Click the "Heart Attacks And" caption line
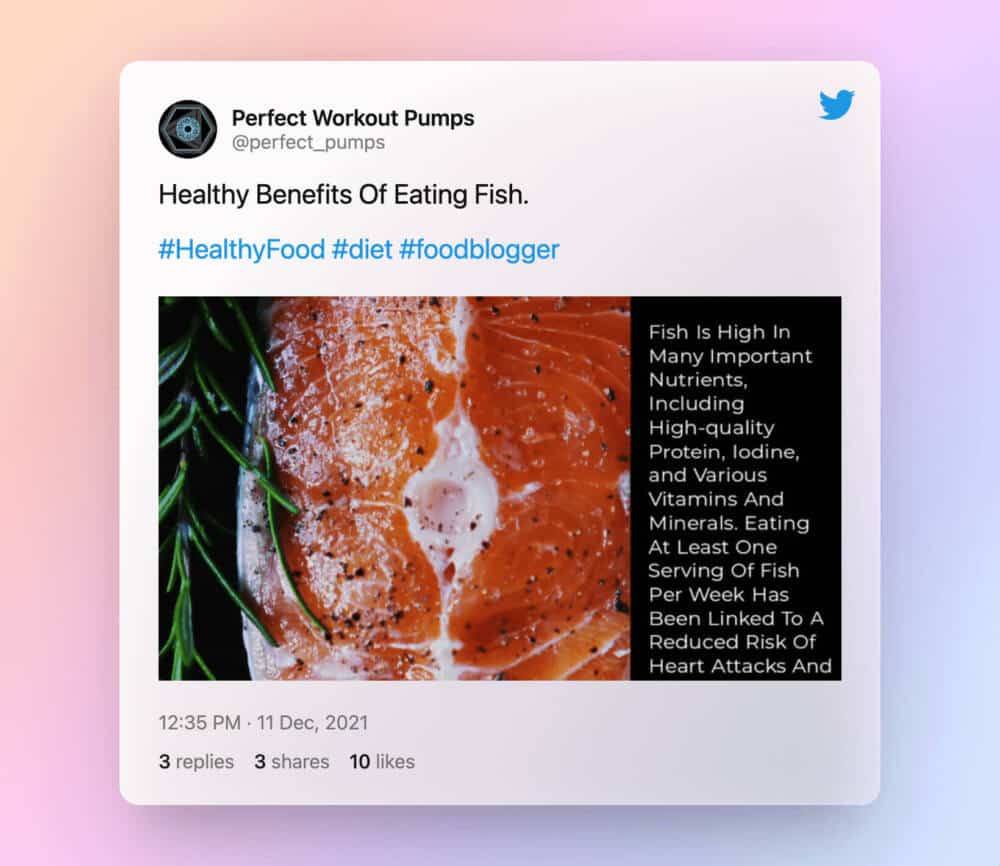This screenshot has width=1000, height=866. tap(740, 666)
